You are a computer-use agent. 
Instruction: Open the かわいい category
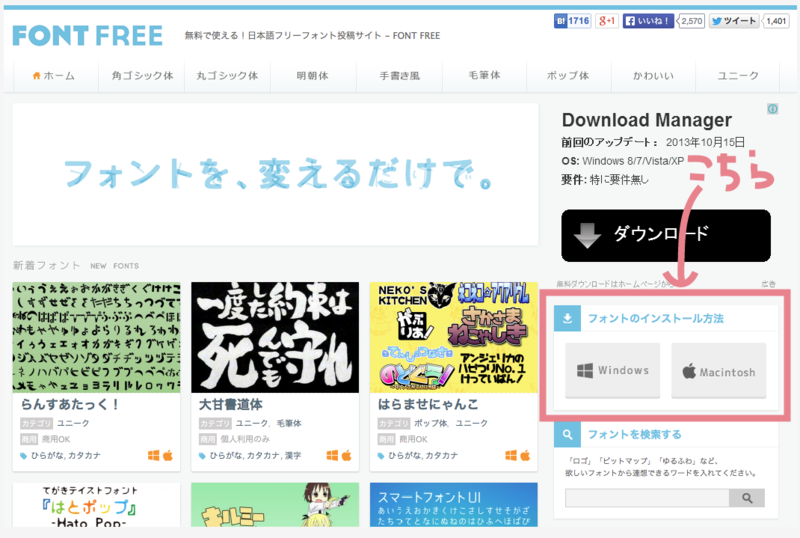pos(653,76)
